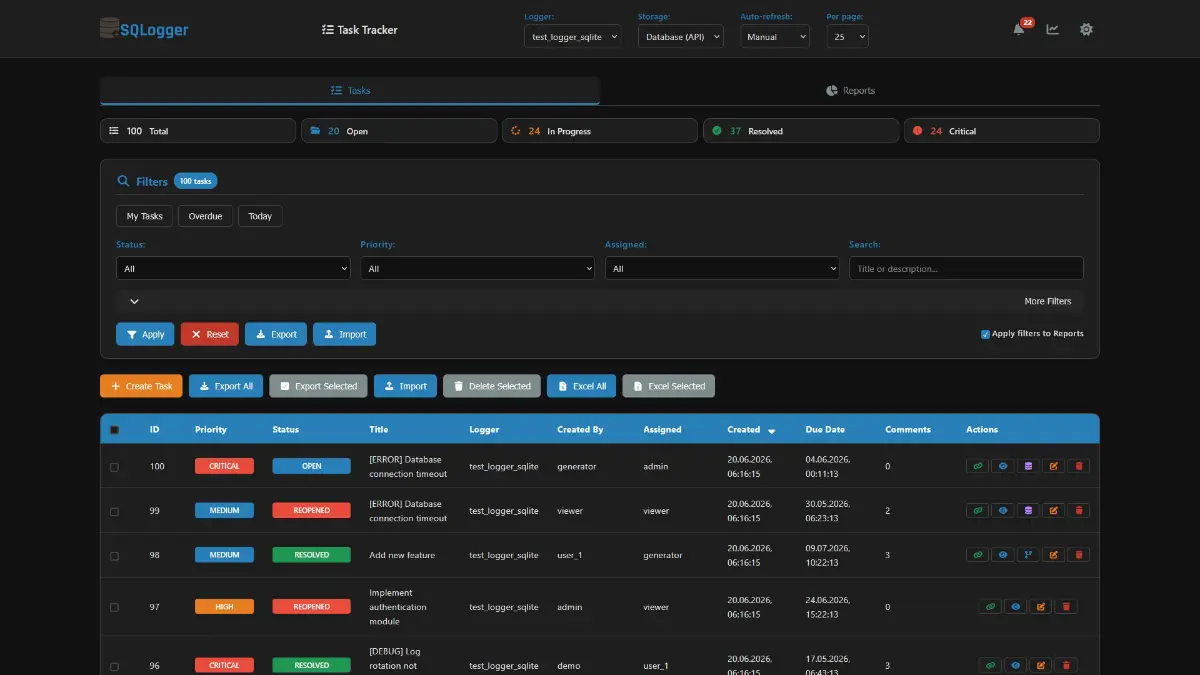Focus the Search title or description field

(966, 268)
